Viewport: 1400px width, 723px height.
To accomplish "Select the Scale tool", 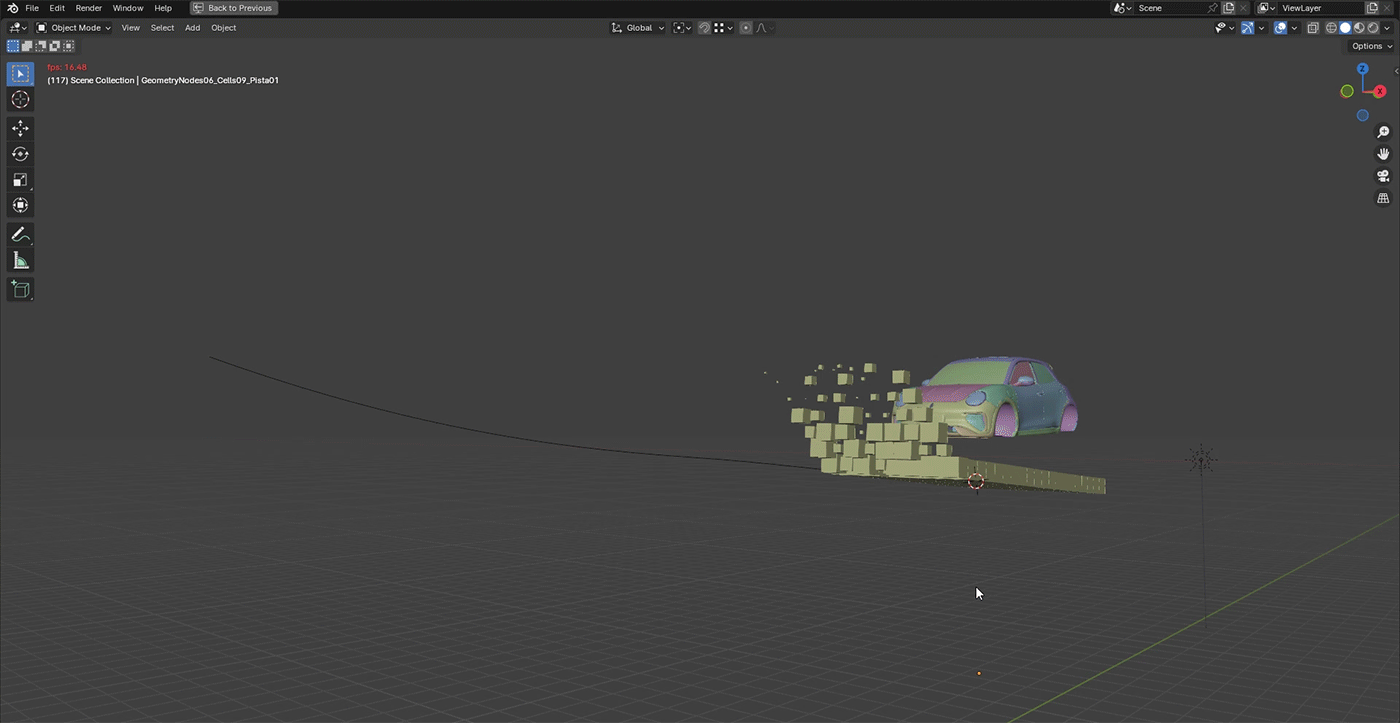I will point(20,180).
